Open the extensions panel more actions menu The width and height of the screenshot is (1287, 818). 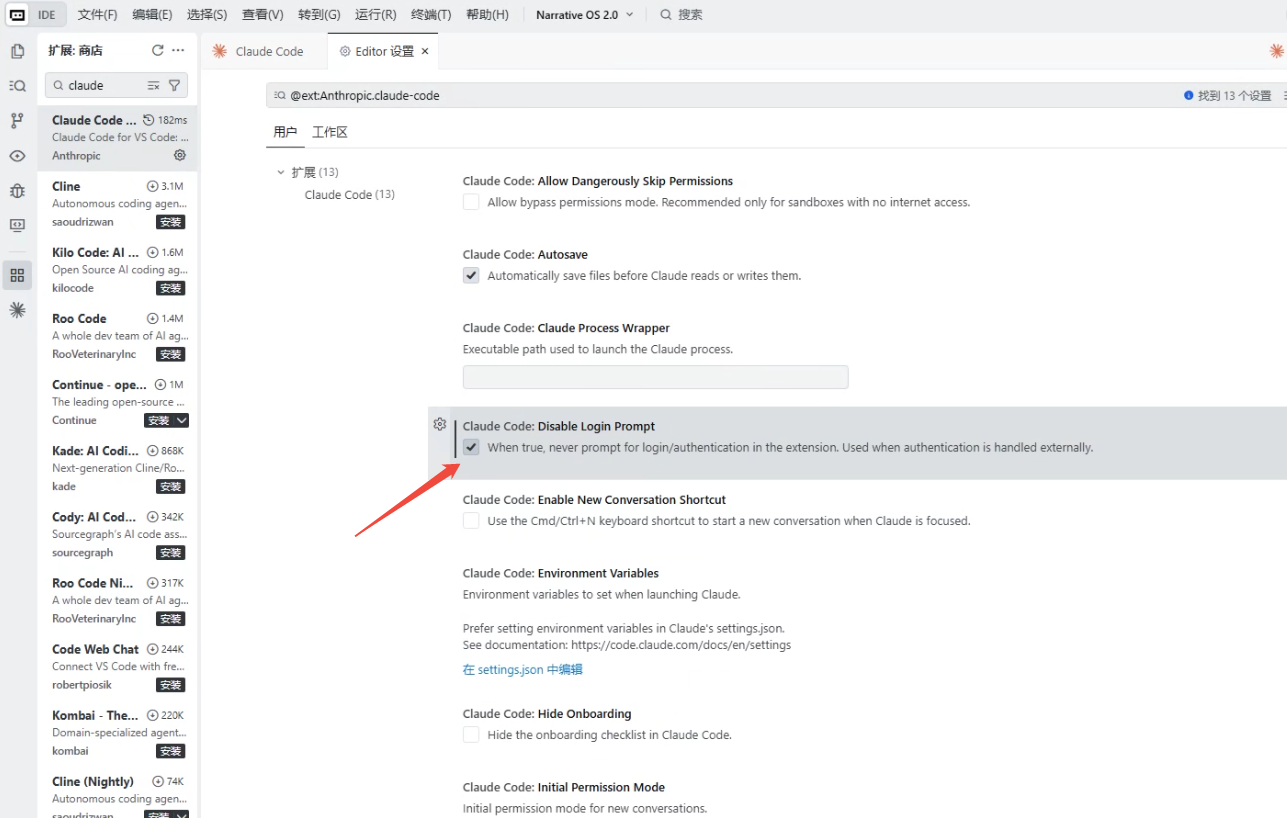pyautogui.click(x=178, y=50)
